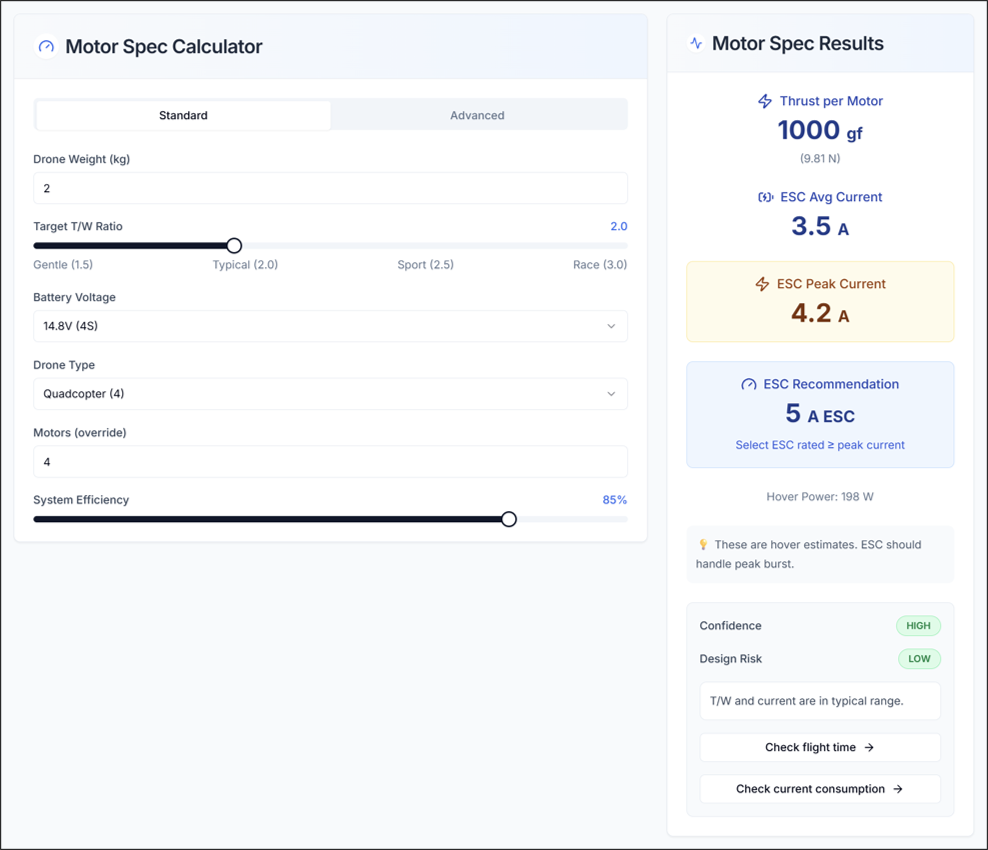The width and height of the screenshot is (988, 850).
Task: Switch to the Advanced tab
Action: pyautogui.click(x=477, y=114)
